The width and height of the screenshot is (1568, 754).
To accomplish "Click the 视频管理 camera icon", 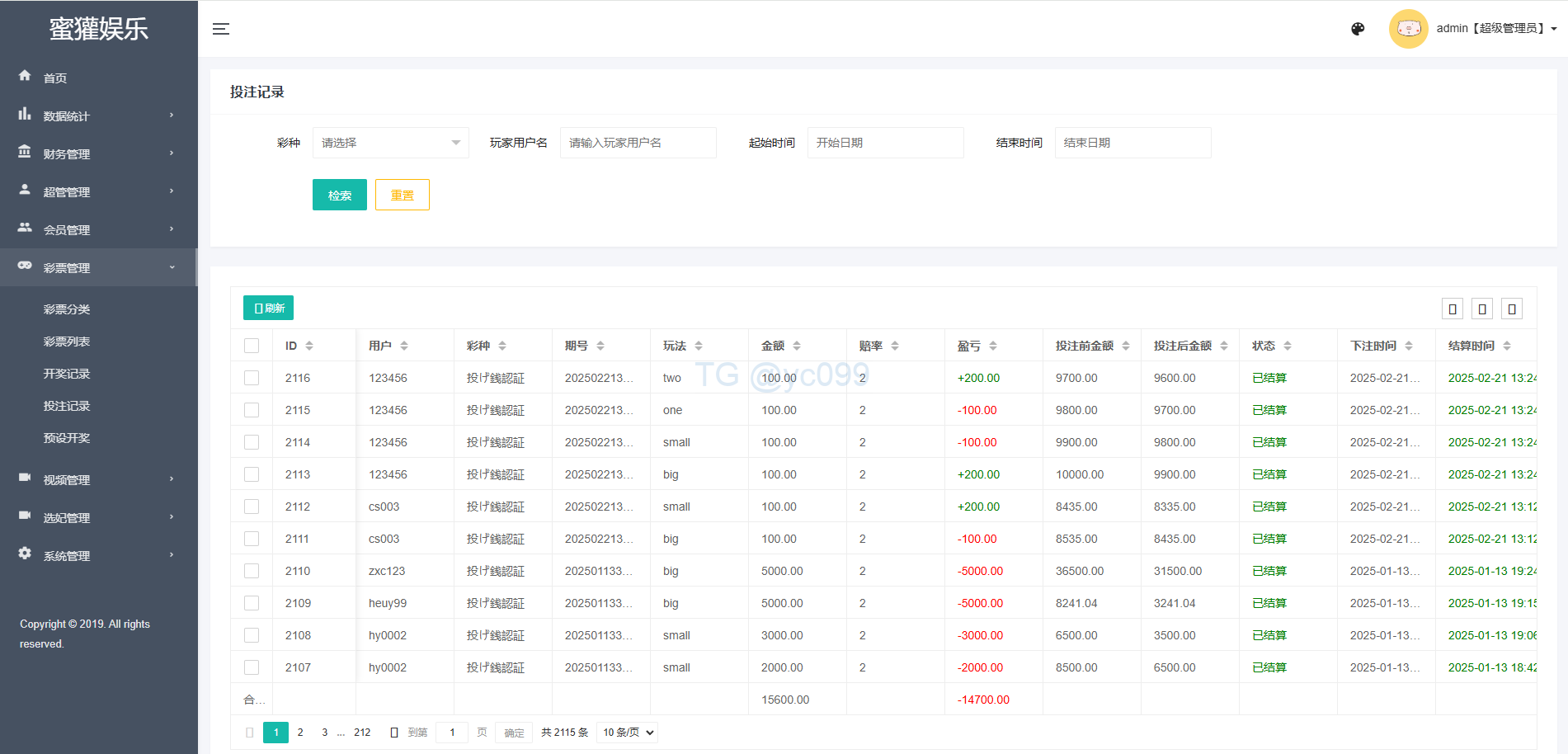I will (25, 478).
